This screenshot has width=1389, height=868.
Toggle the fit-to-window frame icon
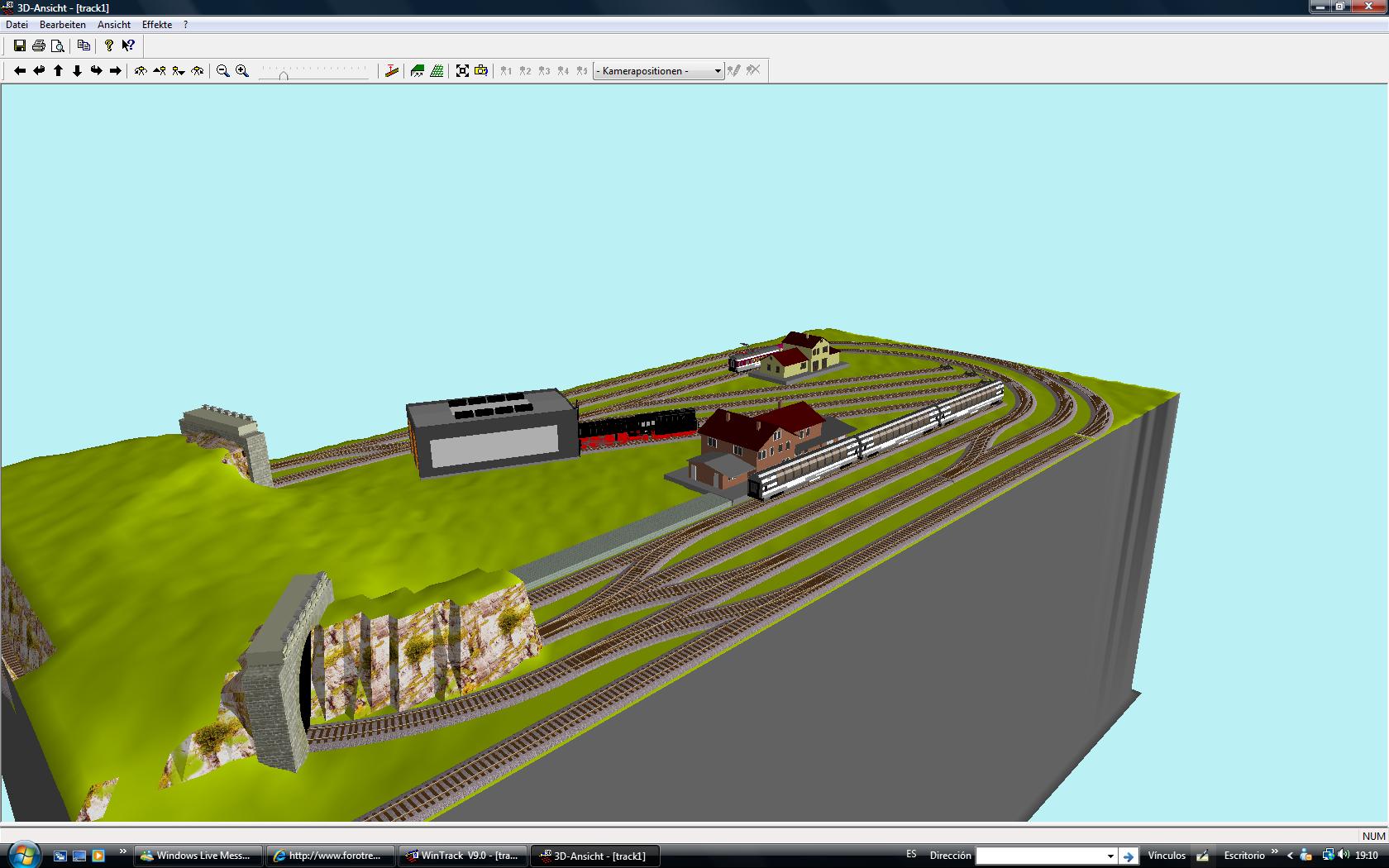point(462,71)
